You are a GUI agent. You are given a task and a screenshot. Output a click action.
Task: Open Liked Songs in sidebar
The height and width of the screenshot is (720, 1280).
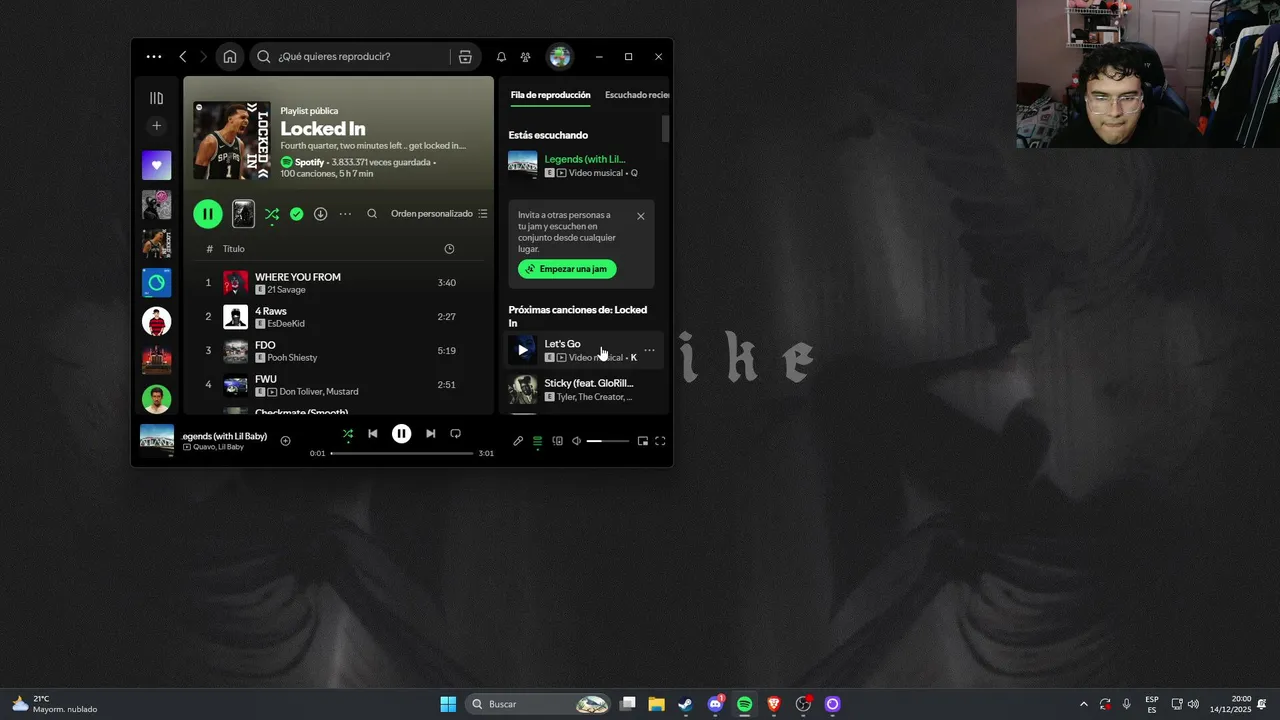pos(156,165)
